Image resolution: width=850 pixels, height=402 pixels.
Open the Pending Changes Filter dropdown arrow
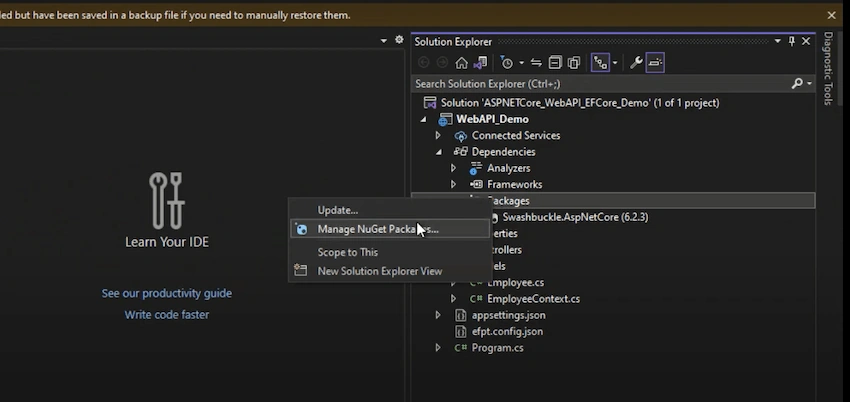(x=521, y=63)
